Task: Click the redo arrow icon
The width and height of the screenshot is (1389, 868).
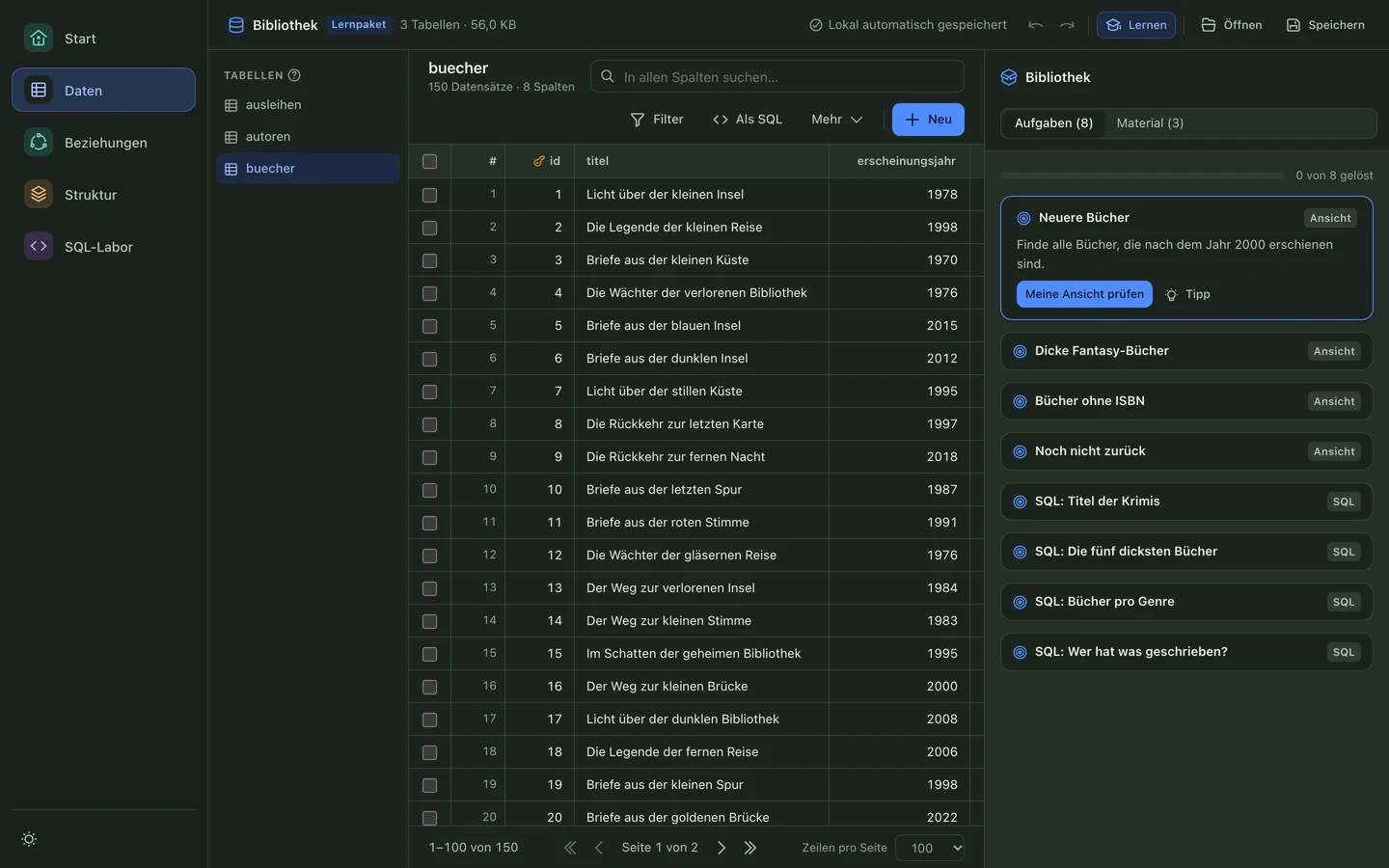Action: [x=1067, y=25]
